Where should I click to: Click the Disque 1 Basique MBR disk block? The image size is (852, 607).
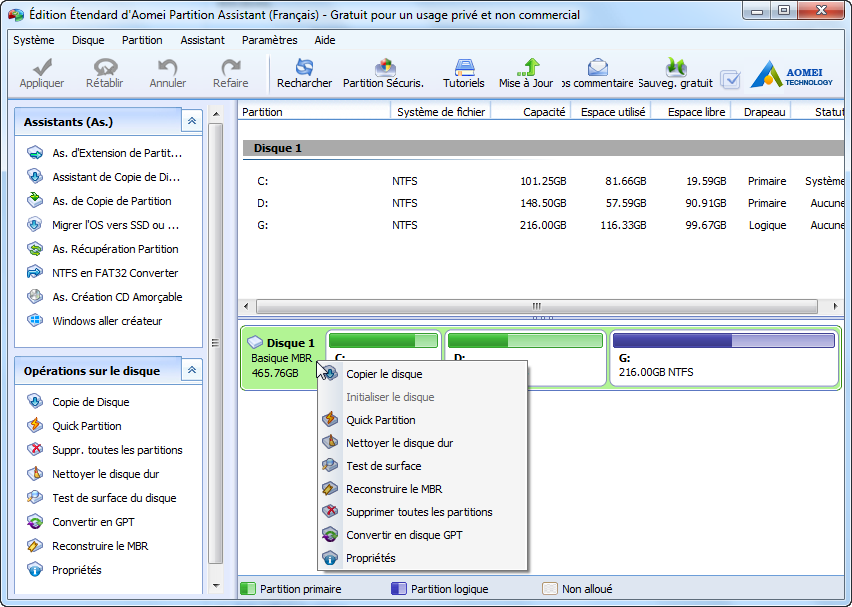pos(283,358)
